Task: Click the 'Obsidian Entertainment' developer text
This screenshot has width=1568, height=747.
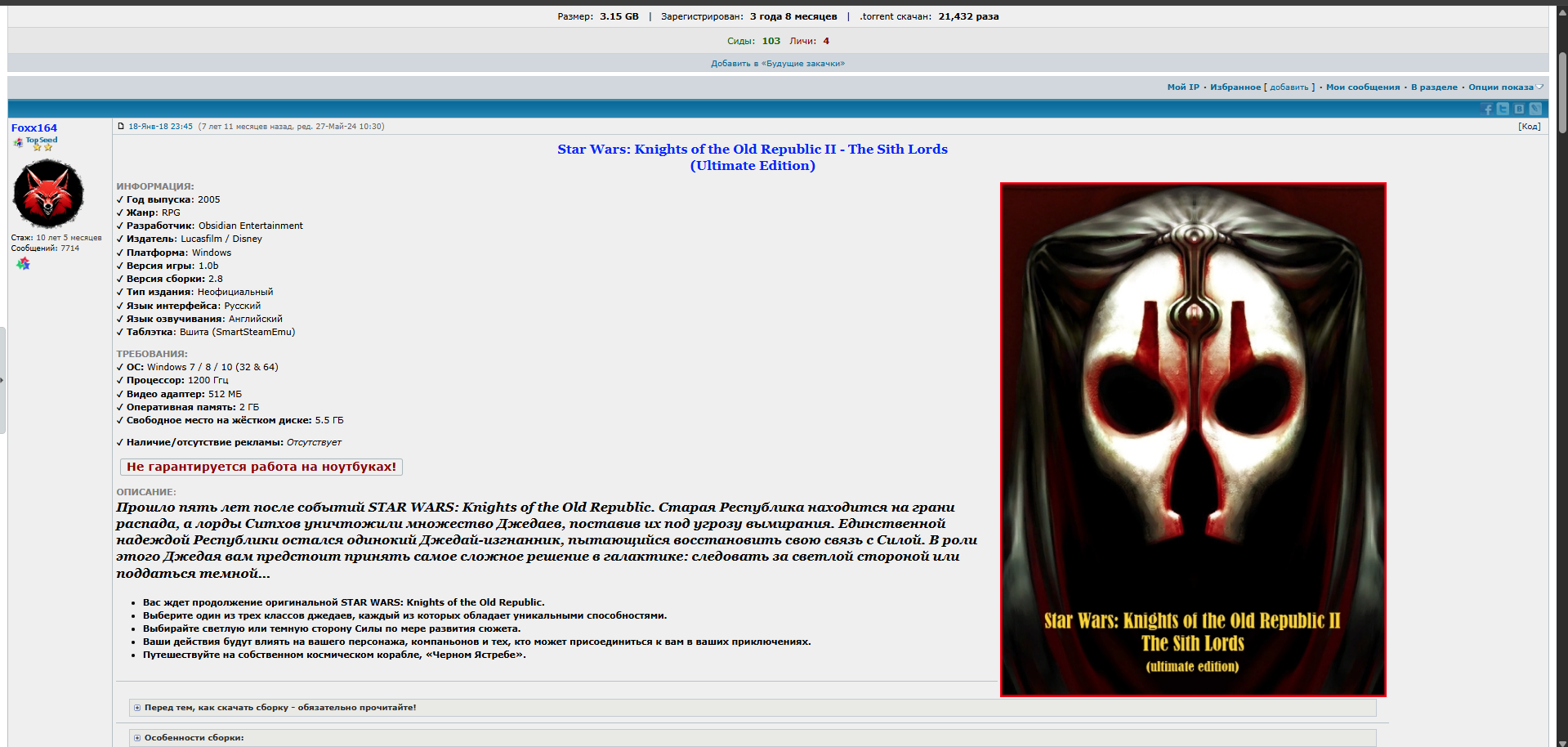Action: coord(251,226)
